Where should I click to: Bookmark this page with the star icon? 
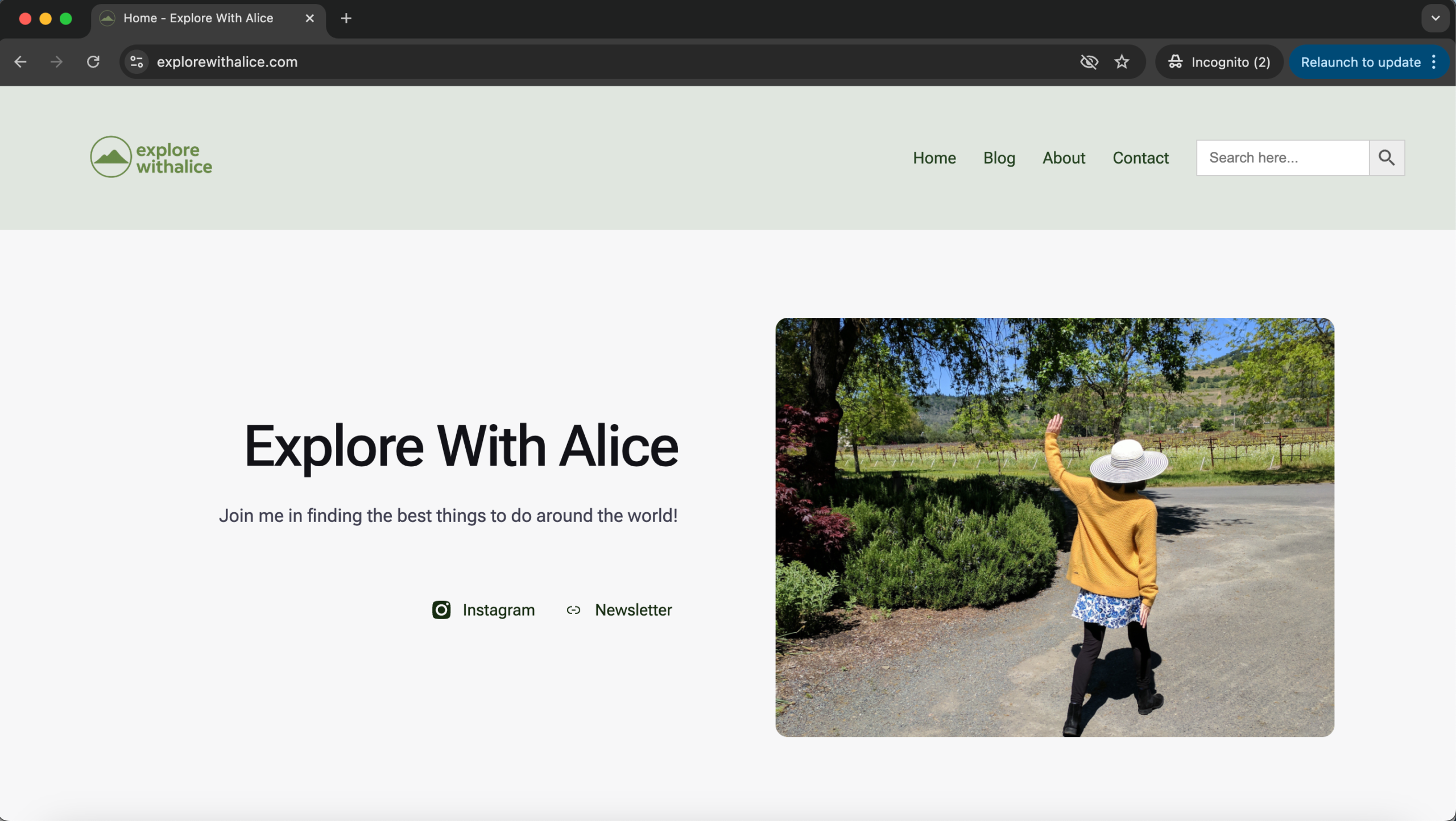(x=1122, y=62)
